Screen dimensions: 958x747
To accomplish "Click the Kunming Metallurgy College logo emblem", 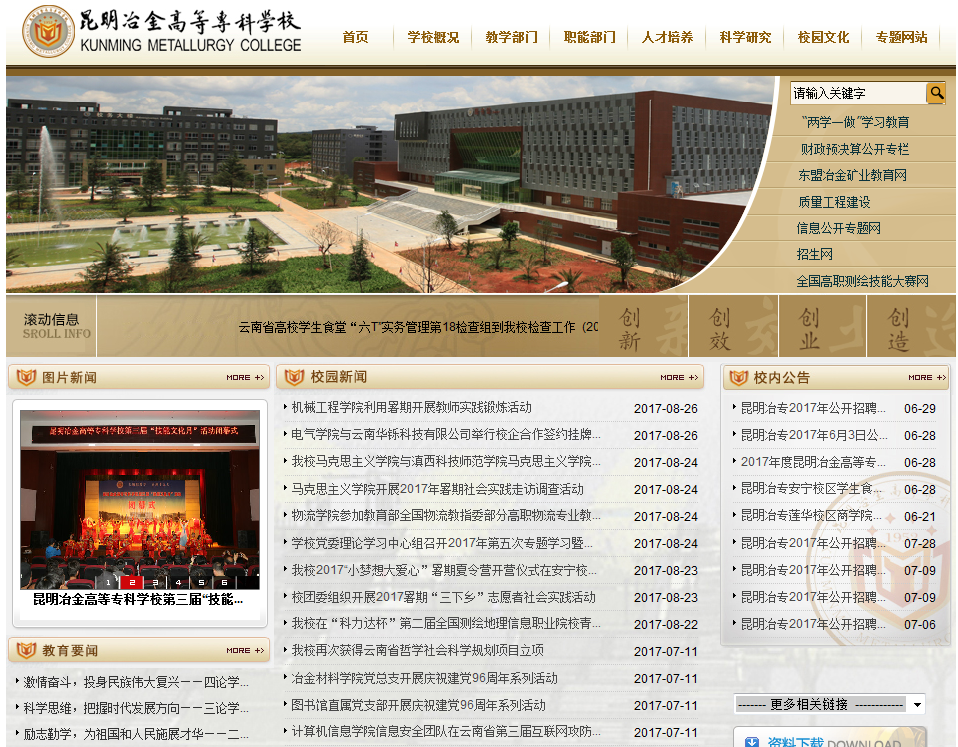I will coord(41,33).
